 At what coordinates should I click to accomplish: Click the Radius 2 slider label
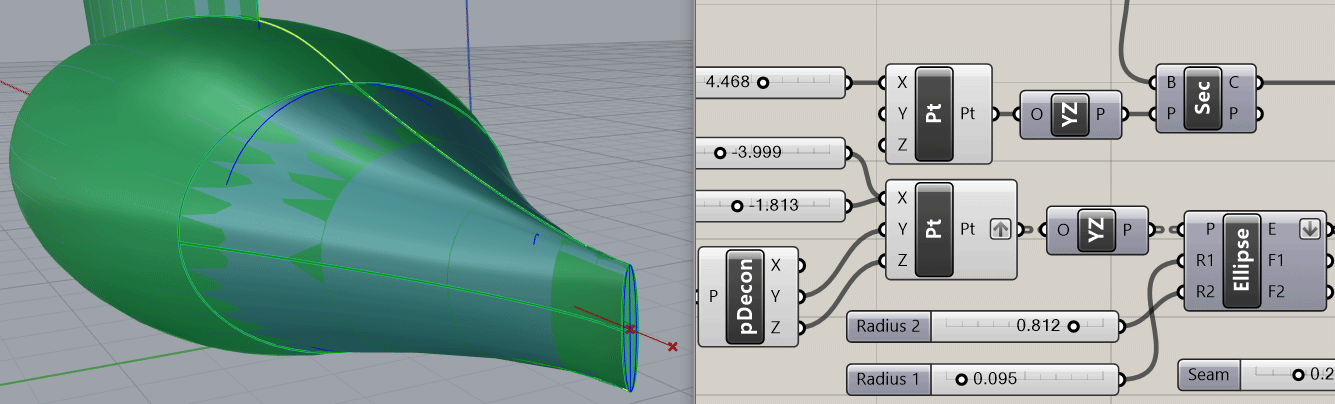pyautogui.click(x=888, y=326)
